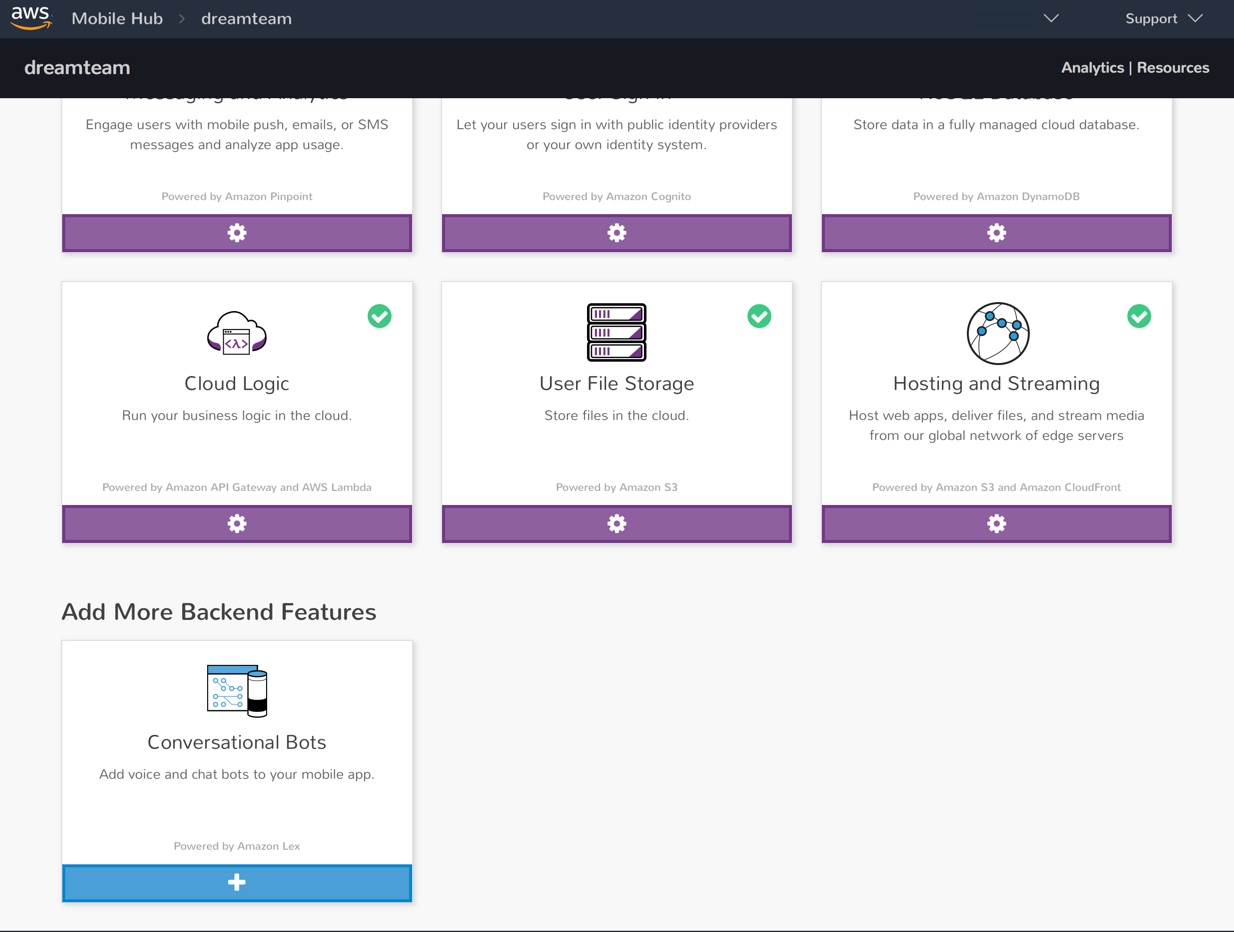Click 'Store files in the cloud.' description
The height and width of the screenshot is (932, 1234).
(x=617, y=415)
